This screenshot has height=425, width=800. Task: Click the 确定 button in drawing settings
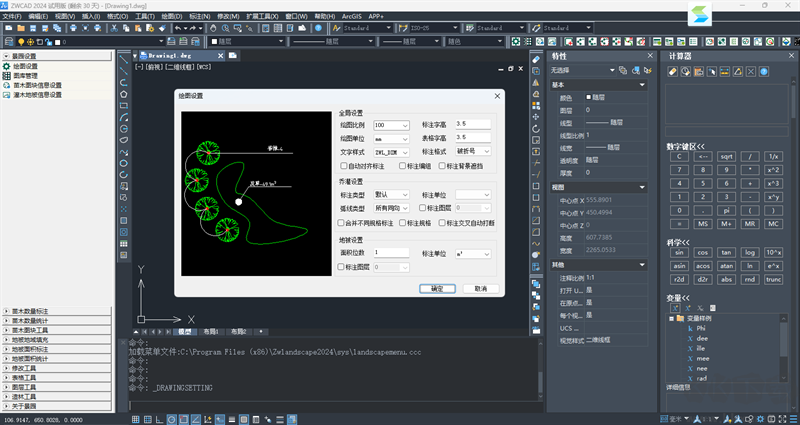tap(437, 288)
